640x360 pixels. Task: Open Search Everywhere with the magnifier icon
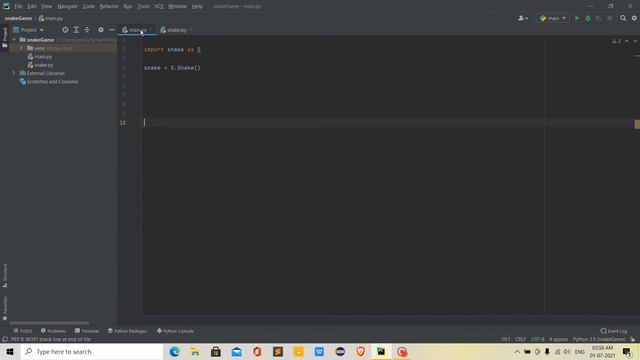623,18
